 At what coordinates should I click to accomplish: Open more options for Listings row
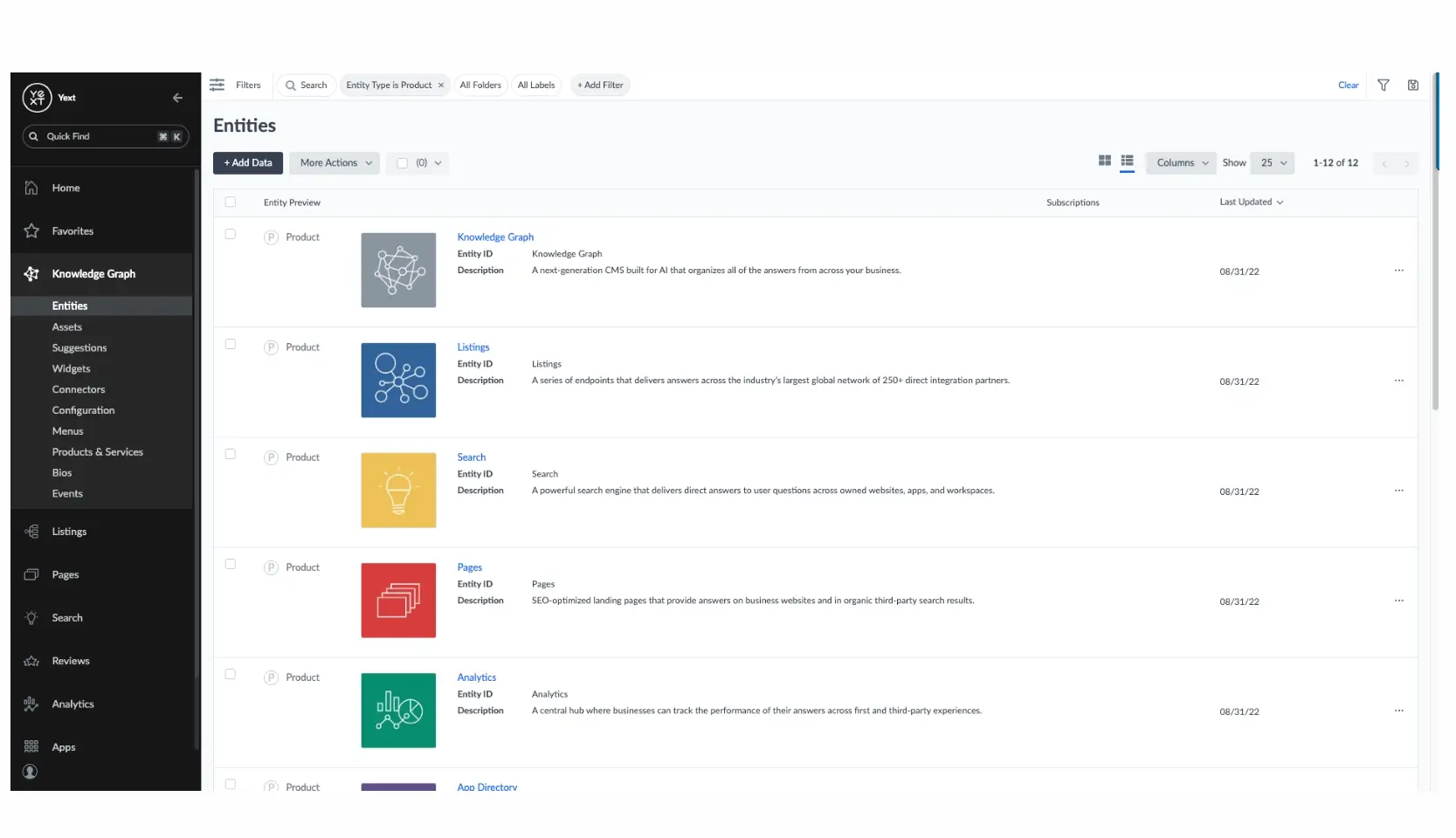point(1399,381)
